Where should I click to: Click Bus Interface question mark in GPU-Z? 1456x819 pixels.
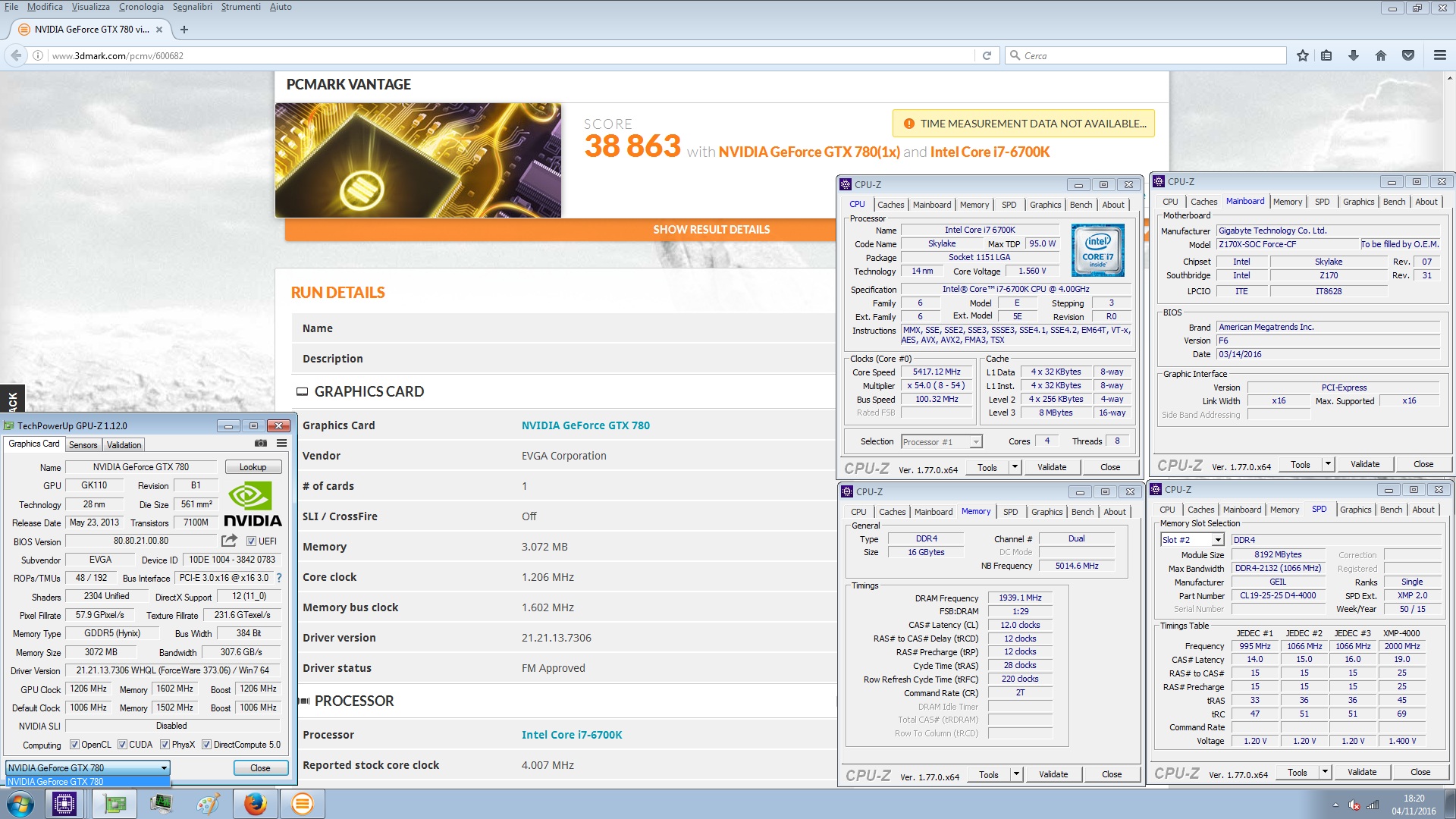279,578
